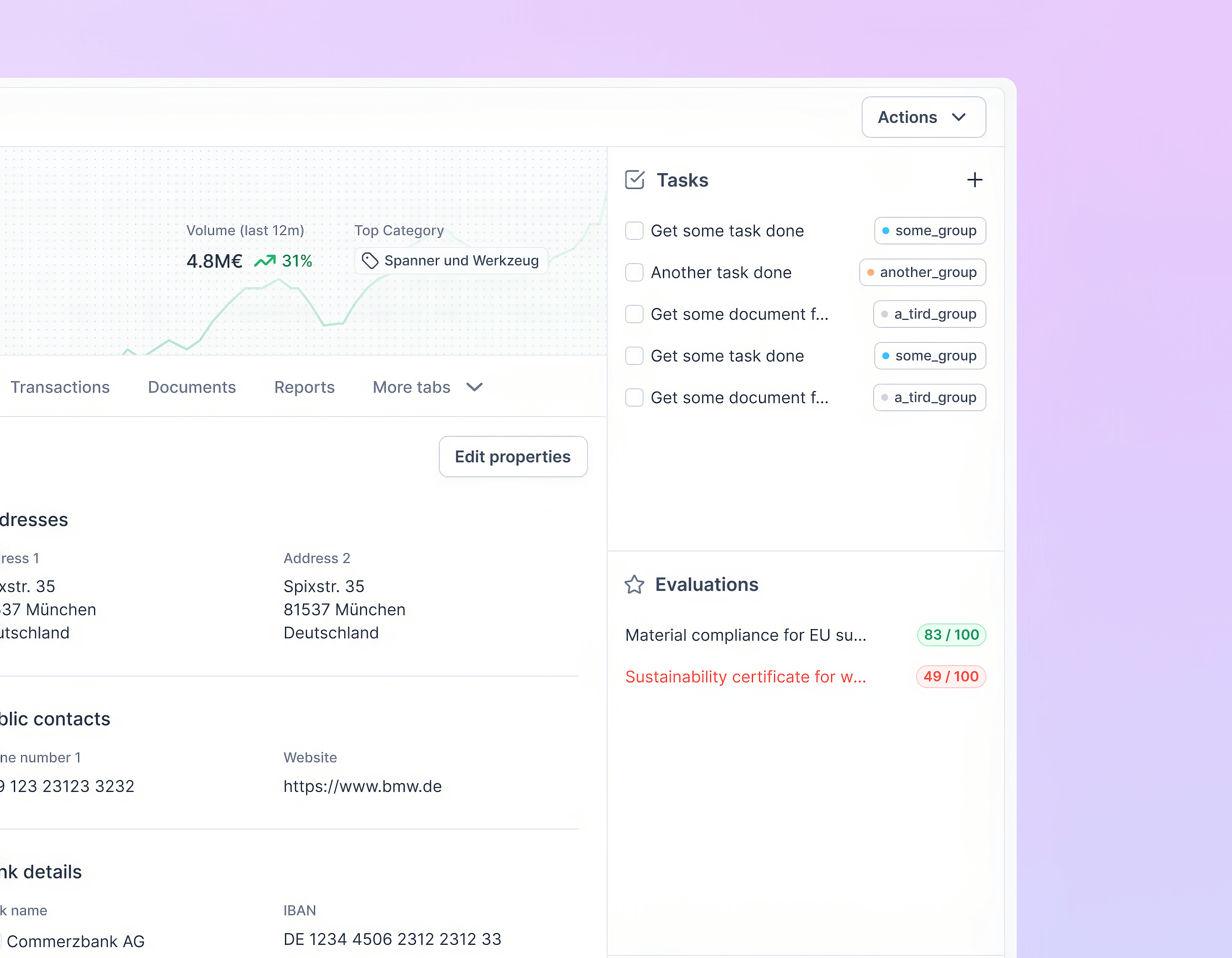Open the Reports tab
1232x958 pixels.
(x=304, y=387)
